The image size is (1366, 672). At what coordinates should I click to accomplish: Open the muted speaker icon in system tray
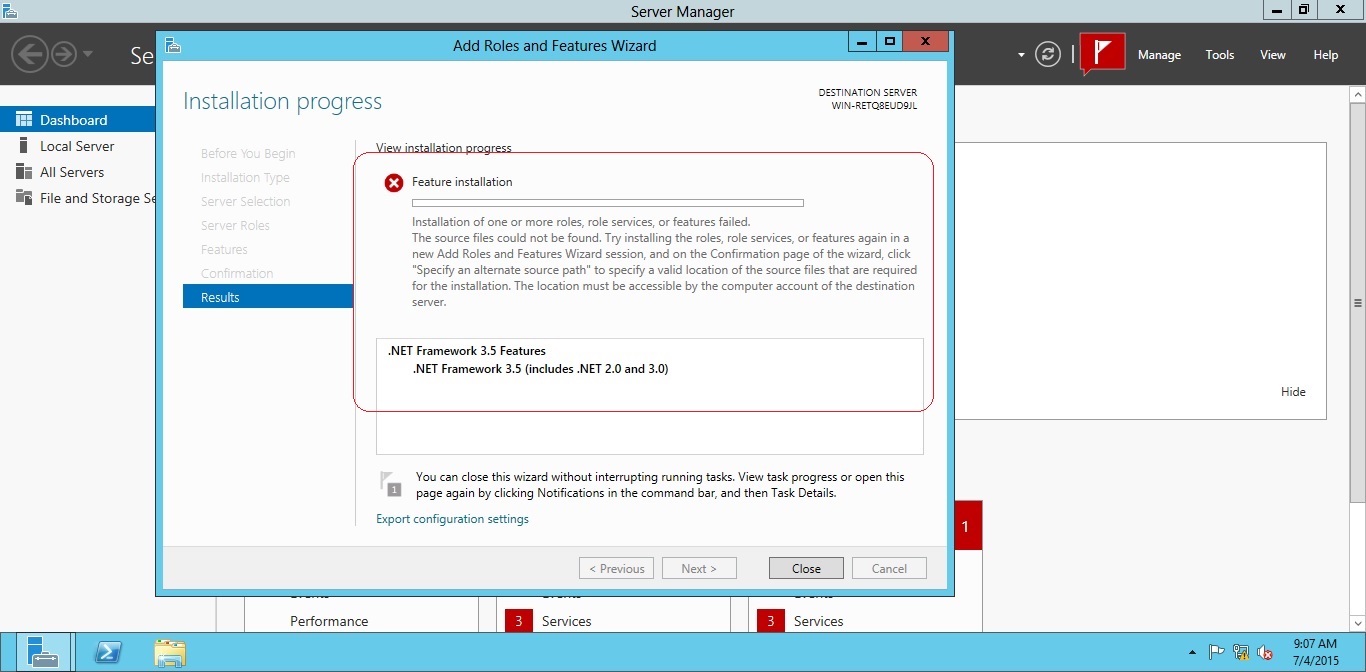coord(1264,649)
